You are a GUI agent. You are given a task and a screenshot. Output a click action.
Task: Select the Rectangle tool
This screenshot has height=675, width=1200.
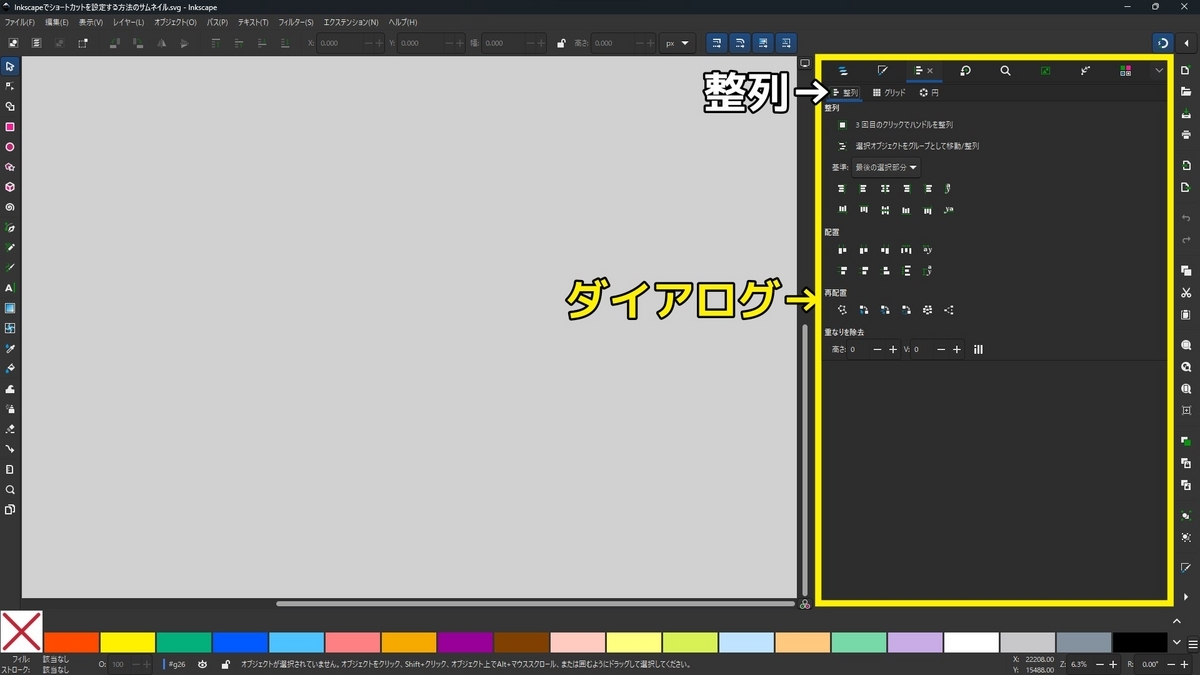click(10, 127)
